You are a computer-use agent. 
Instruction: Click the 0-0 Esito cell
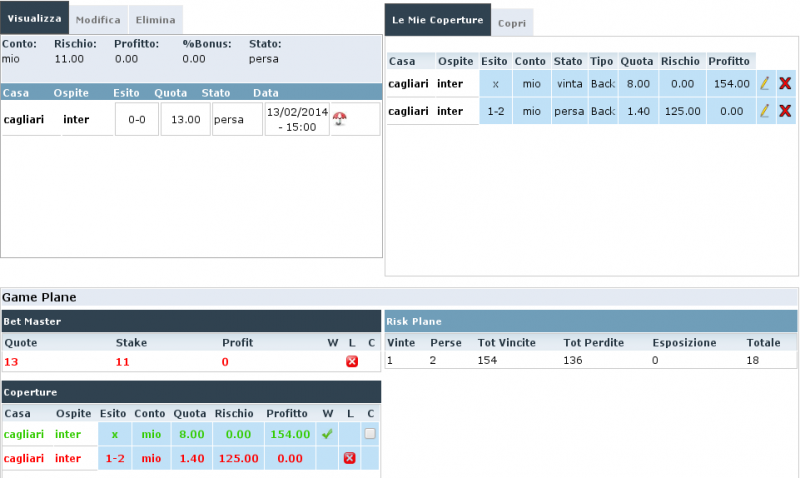click(x=136, y=119)
